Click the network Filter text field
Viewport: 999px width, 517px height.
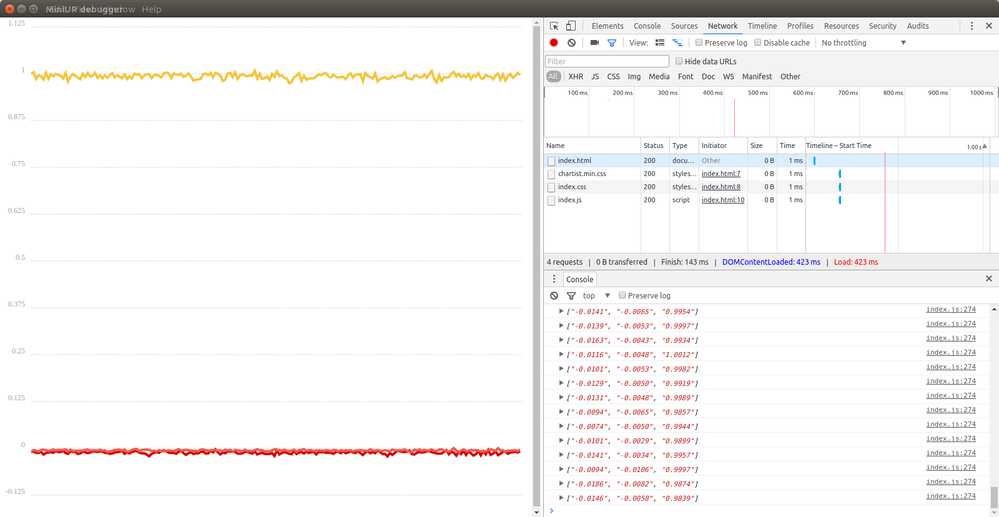tap(607, 61)
